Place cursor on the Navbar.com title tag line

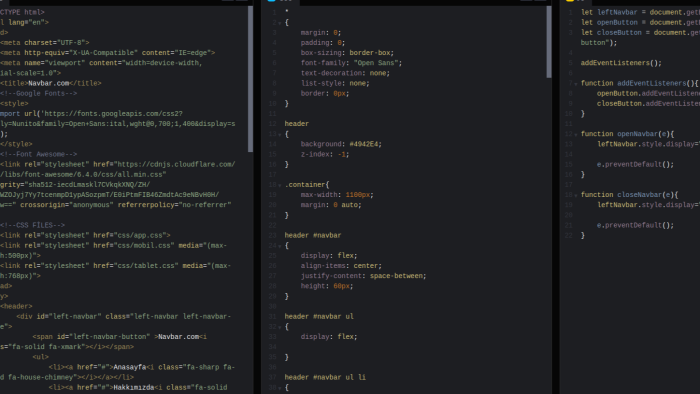tap(51, 83)
